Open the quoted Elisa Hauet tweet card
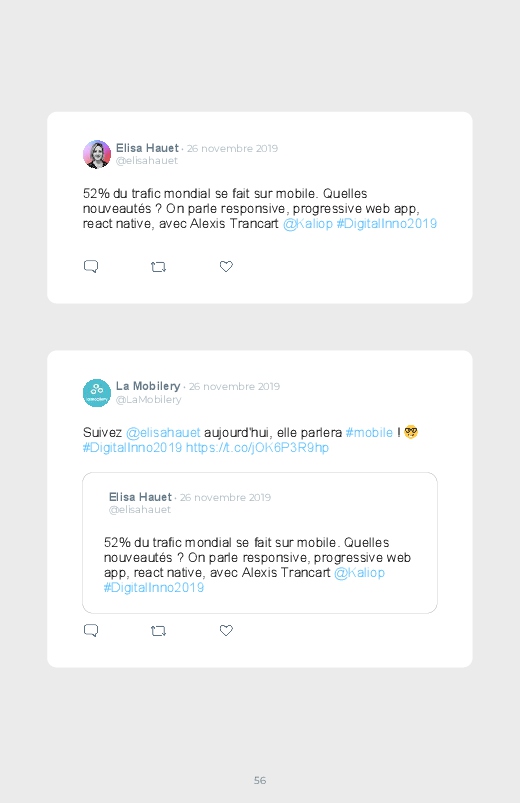Screen dimensions: 520x803 click(x=260, y=543)
